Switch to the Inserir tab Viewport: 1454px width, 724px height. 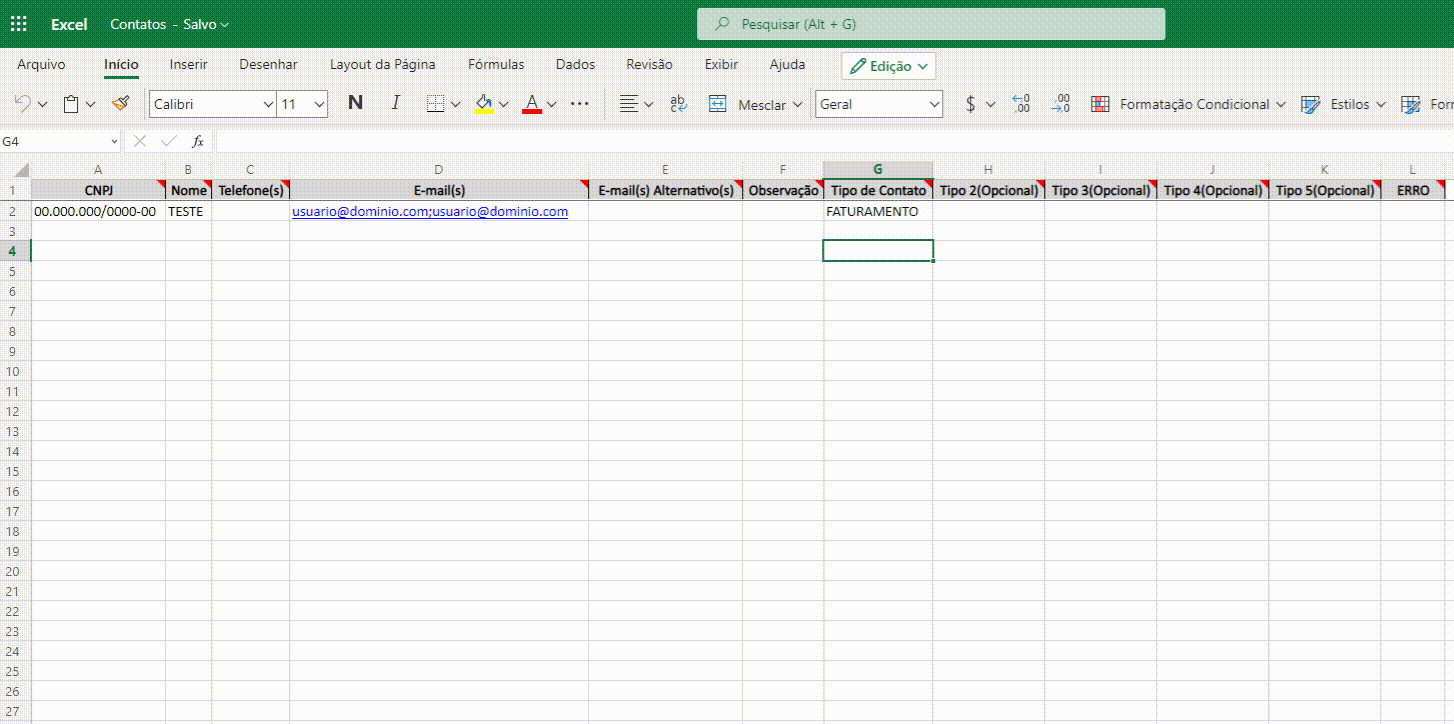click(x=188, y=64)
